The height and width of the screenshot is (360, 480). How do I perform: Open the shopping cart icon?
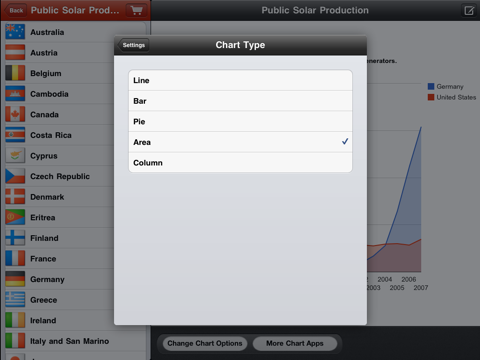coord(137,11)
